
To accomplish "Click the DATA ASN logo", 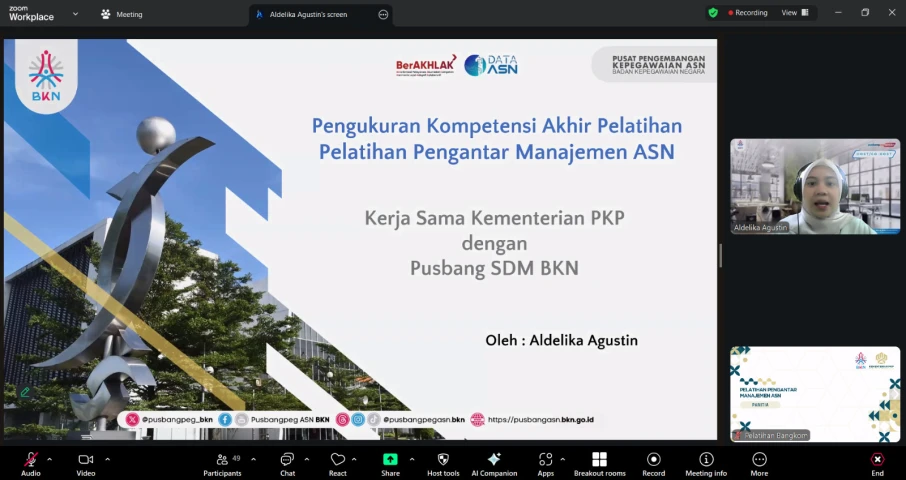I will (491, 65).
